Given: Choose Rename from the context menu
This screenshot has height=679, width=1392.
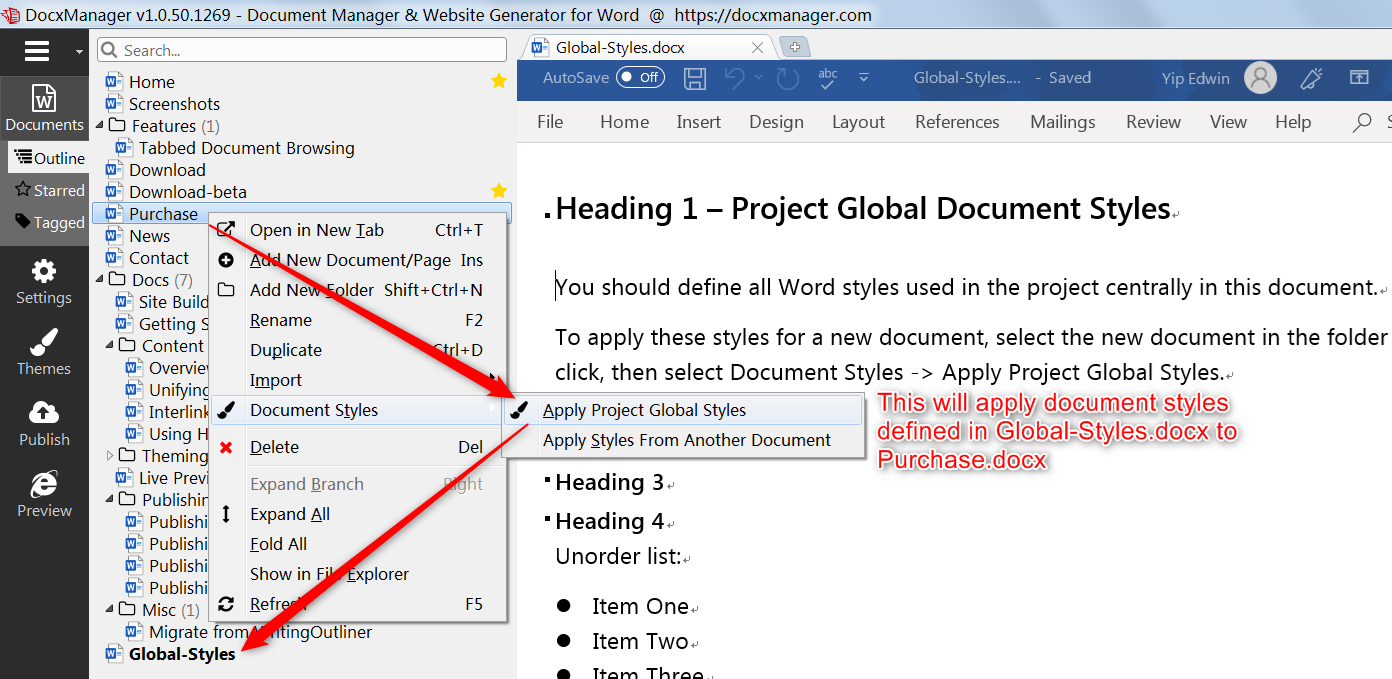Looking at the screenshot, I should 358,320.
